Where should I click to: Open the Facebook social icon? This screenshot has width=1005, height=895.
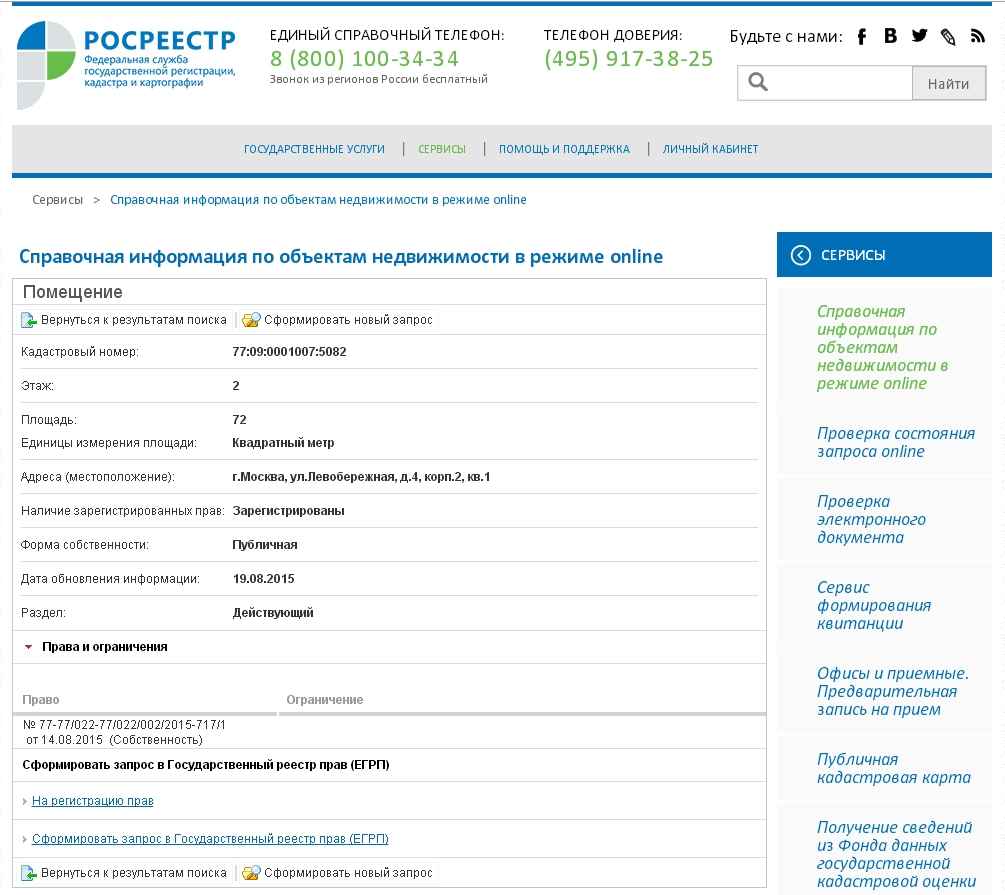tap(862, 37)
